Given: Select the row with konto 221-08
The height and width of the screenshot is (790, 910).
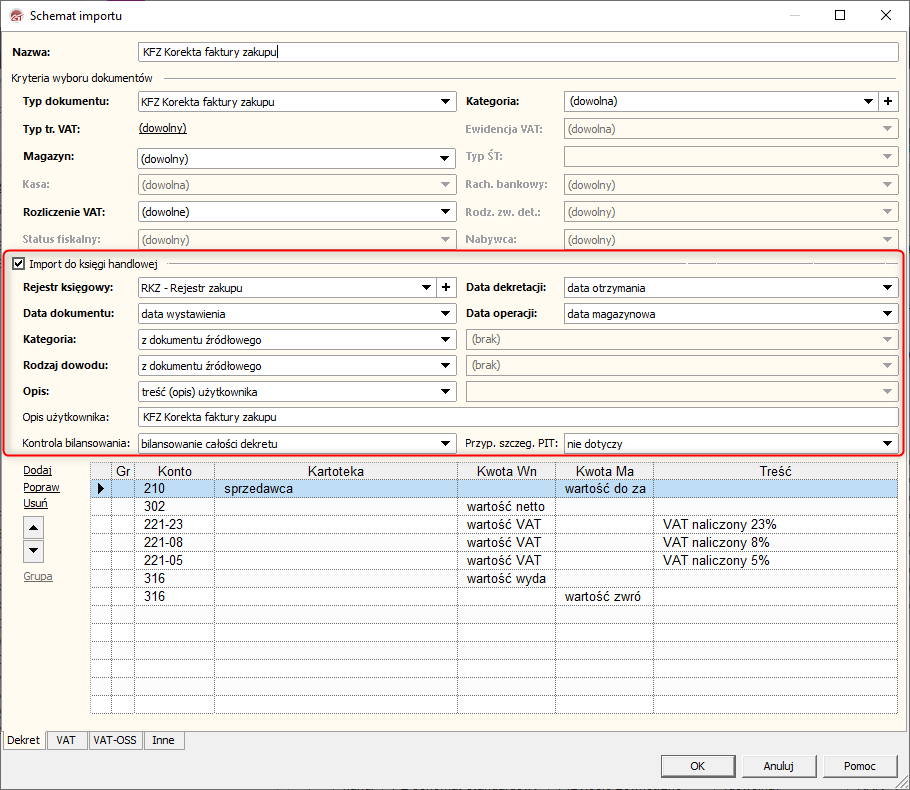Looking at the screenshot, I should click(494, 543).
